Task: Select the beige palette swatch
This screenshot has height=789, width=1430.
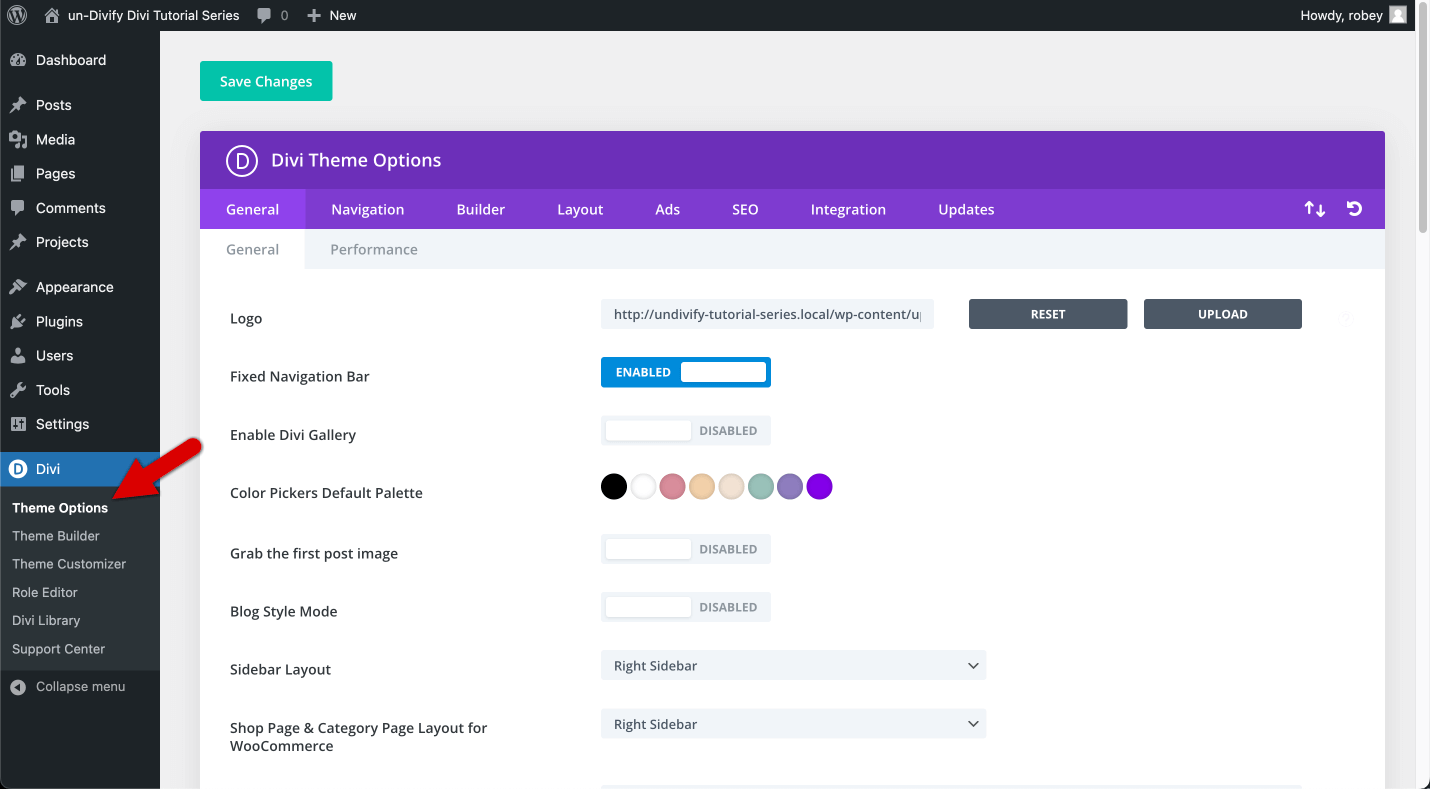Action: tap(731, 487)
